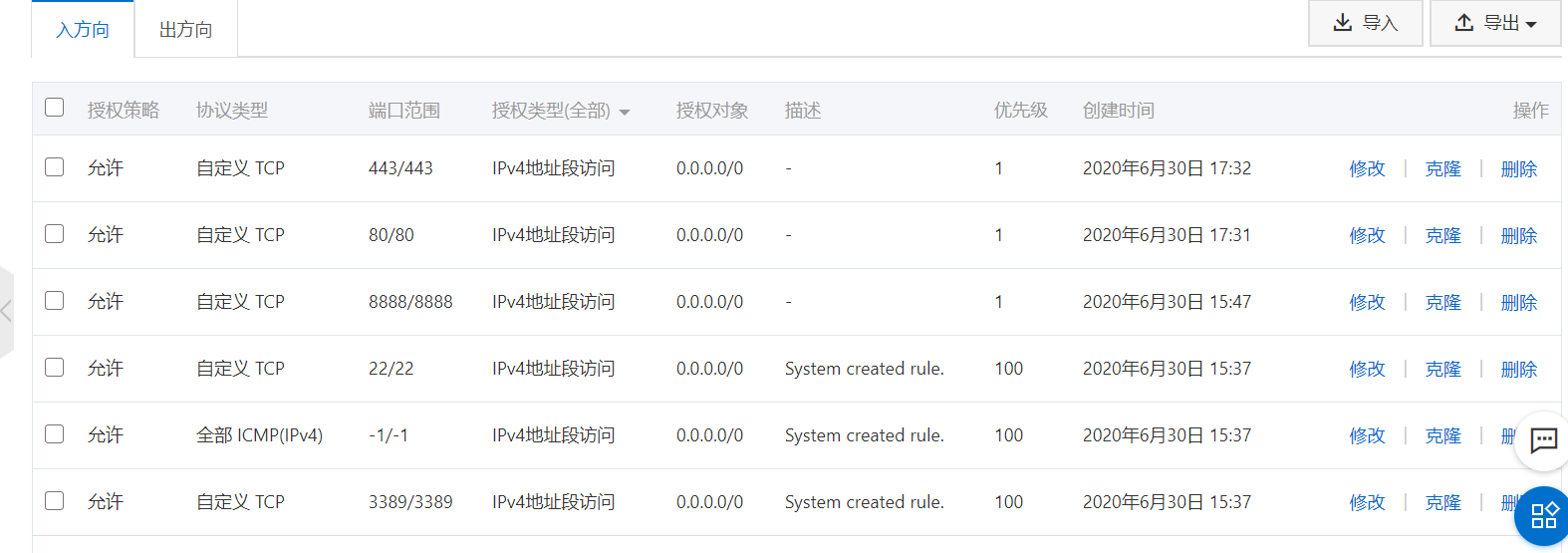The width and height of the screenshot is (1568, 553).
Task: Click 修改 for the 8888/8888 rule
Action: 1367,303
